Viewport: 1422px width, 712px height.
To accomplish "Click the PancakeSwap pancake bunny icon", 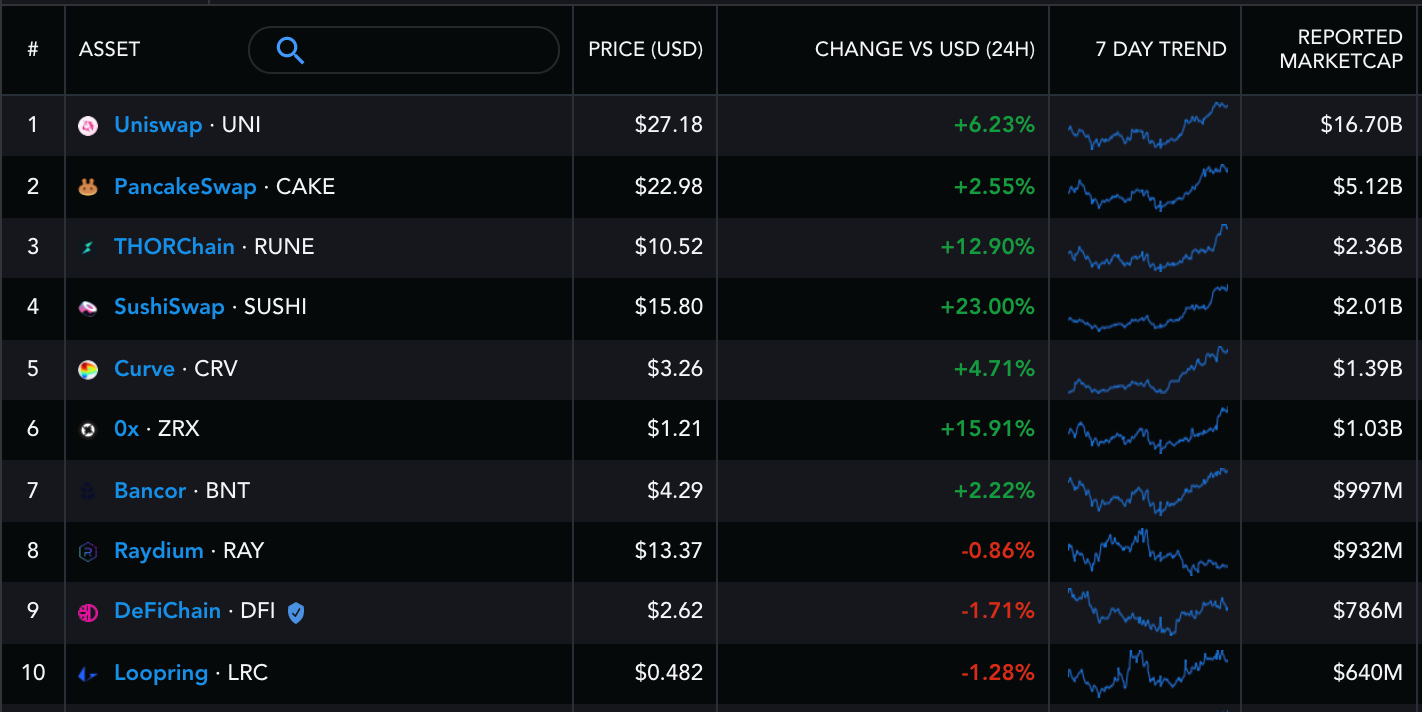I will (88, 187).
